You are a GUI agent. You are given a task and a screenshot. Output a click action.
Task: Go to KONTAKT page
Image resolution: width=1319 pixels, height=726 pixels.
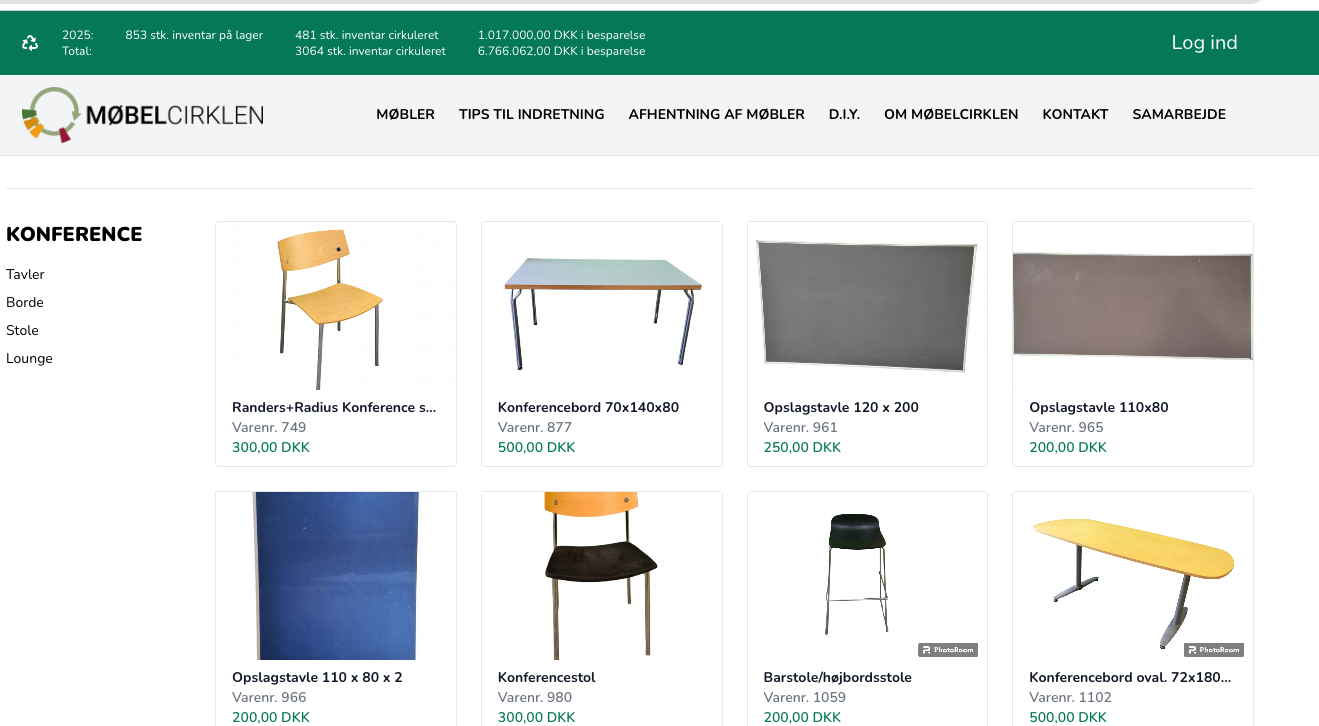pyautogui.click(x=1075, y=114)
